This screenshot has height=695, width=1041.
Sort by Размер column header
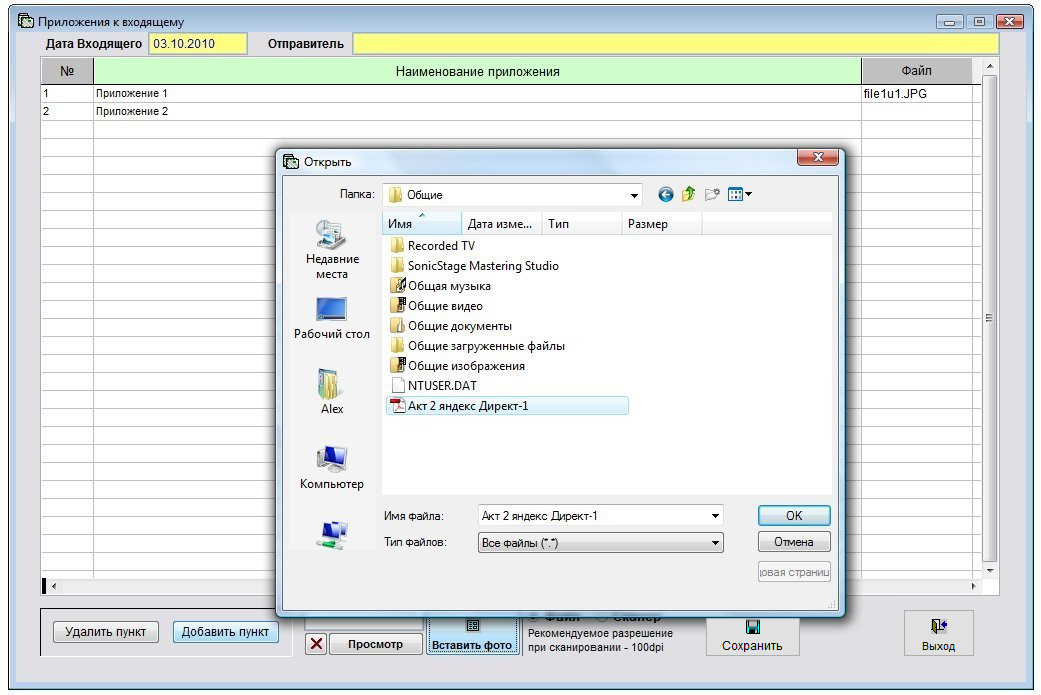[661, 224]
